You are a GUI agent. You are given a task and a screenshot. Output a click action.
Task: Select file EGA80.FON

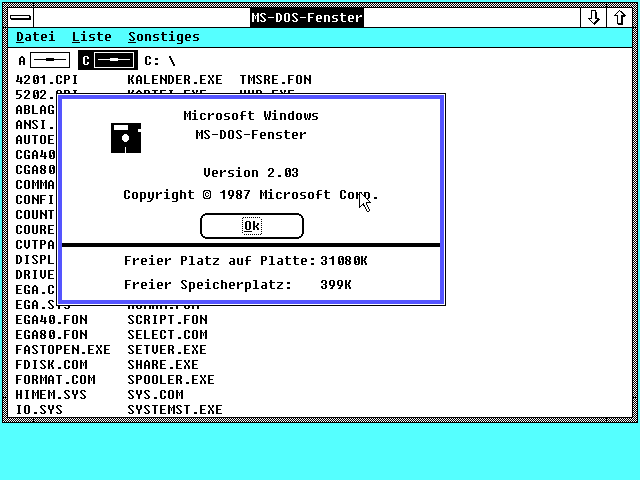[x=51, y=335]
